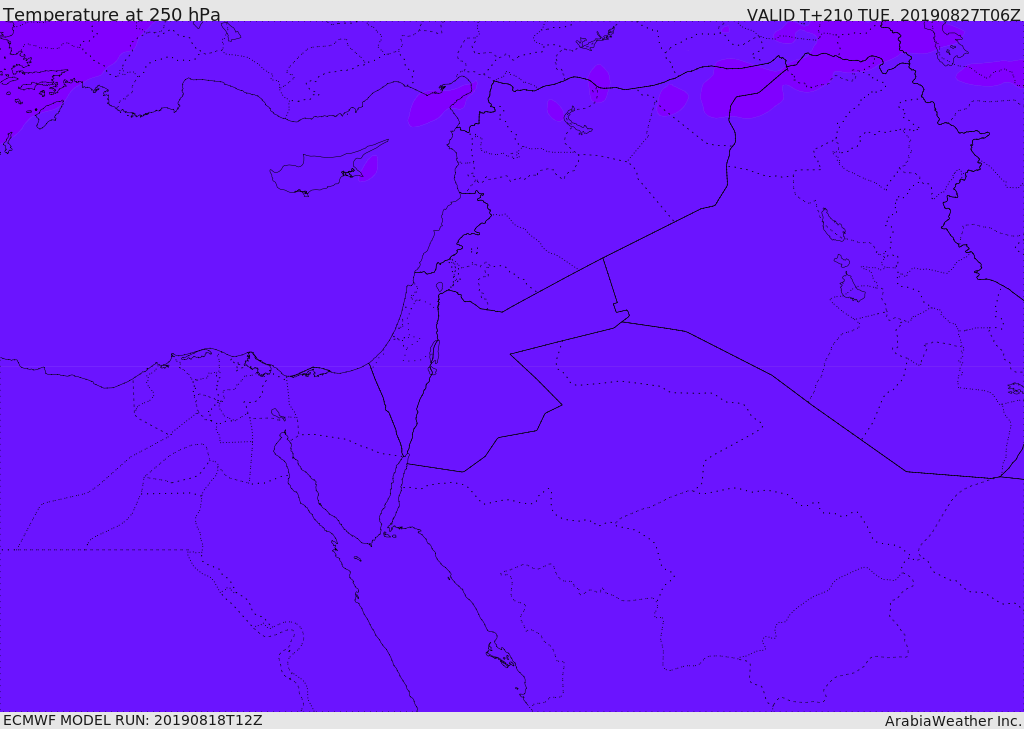Click the 'VALID T+210 TUE. 20190827T06Z' timestamp text
This screenshot has height=729, width=1024.
[x=884, y=15]
